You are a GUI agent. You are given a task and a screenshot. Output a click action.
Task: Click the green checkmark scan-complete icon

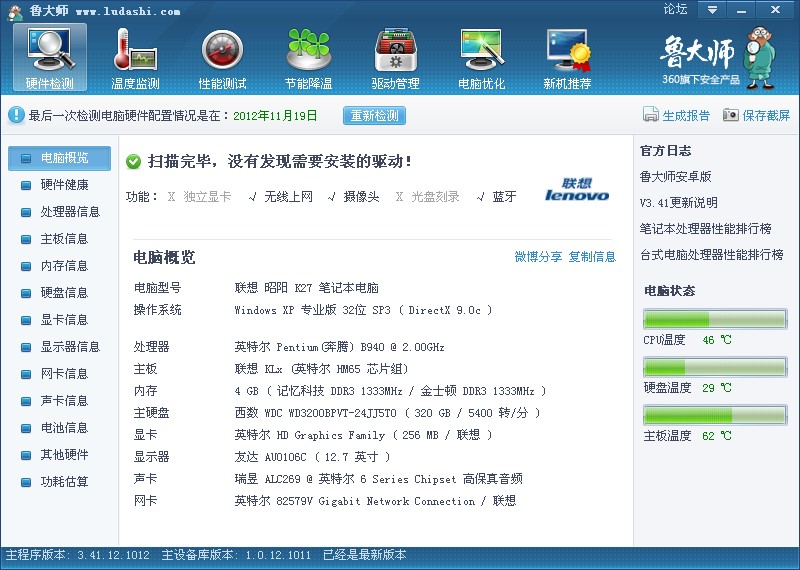coord(133,162)
